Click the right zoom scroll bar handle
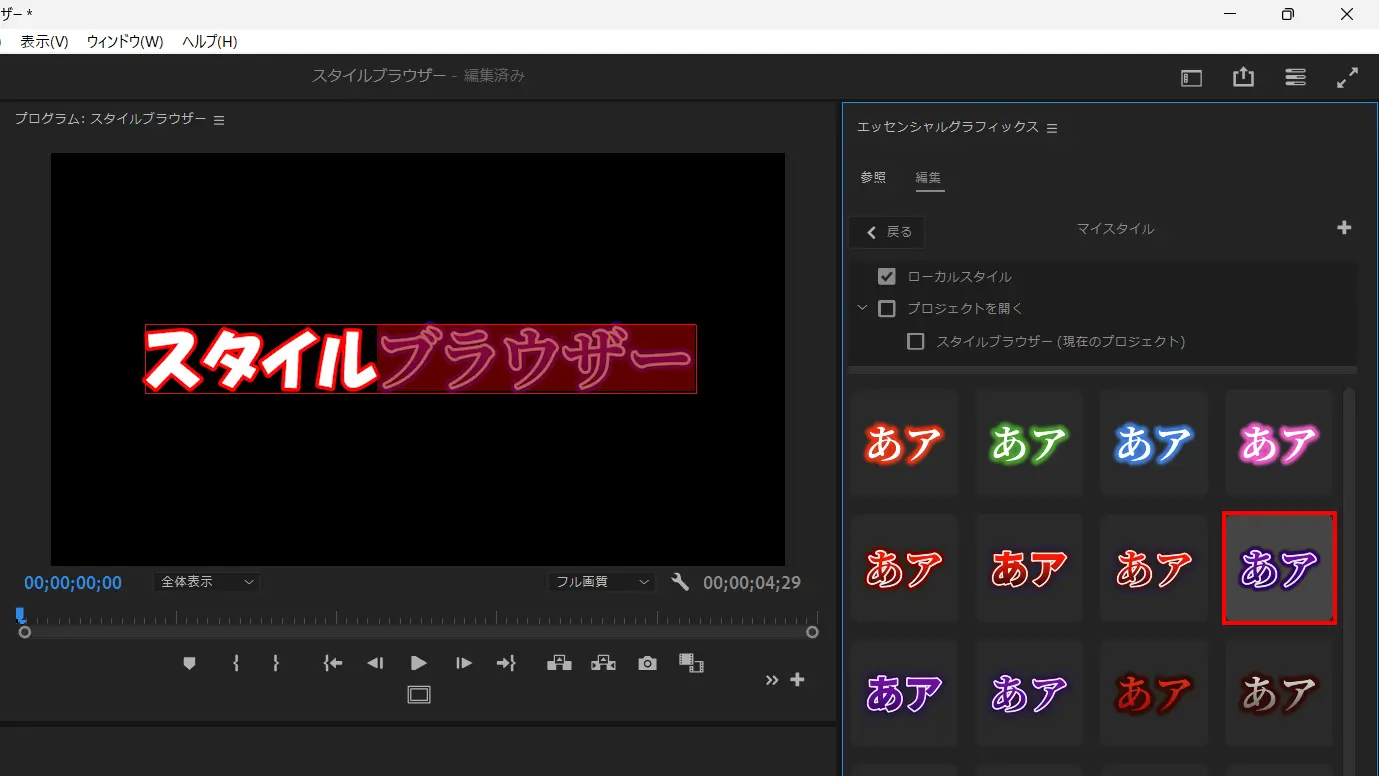Image resolution: width=1379 pixels, height=776 pixels. click(x=812, y=632)
